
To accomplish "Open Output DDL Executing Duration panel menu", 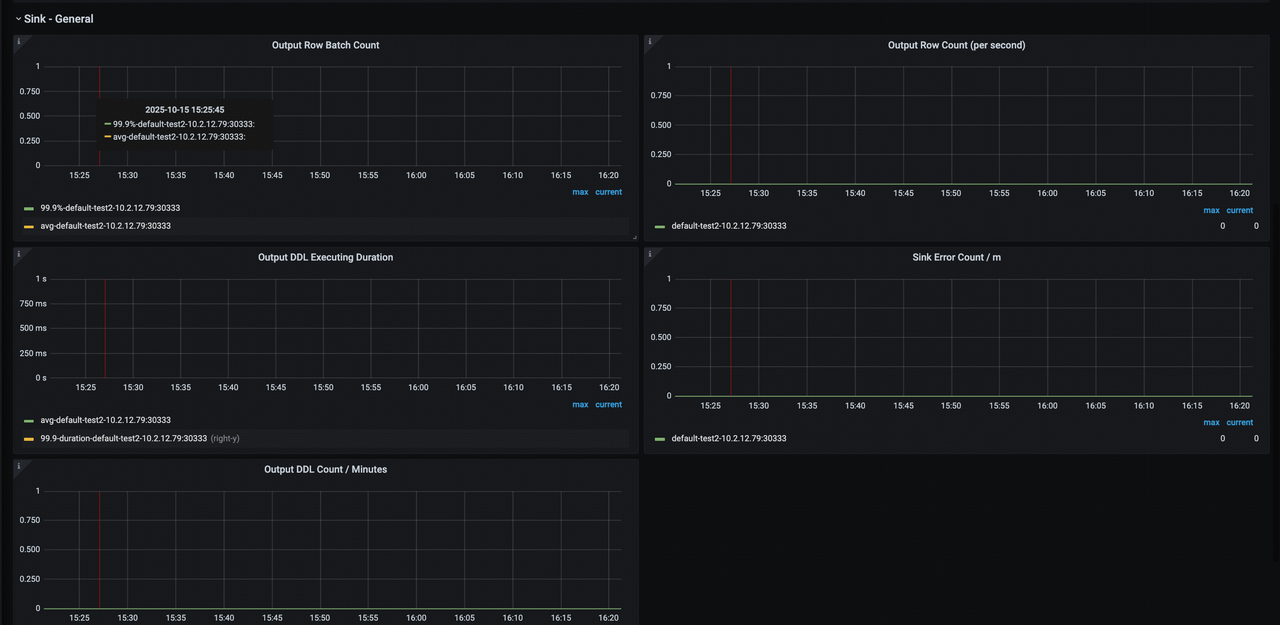I will (x=325, y=257).
